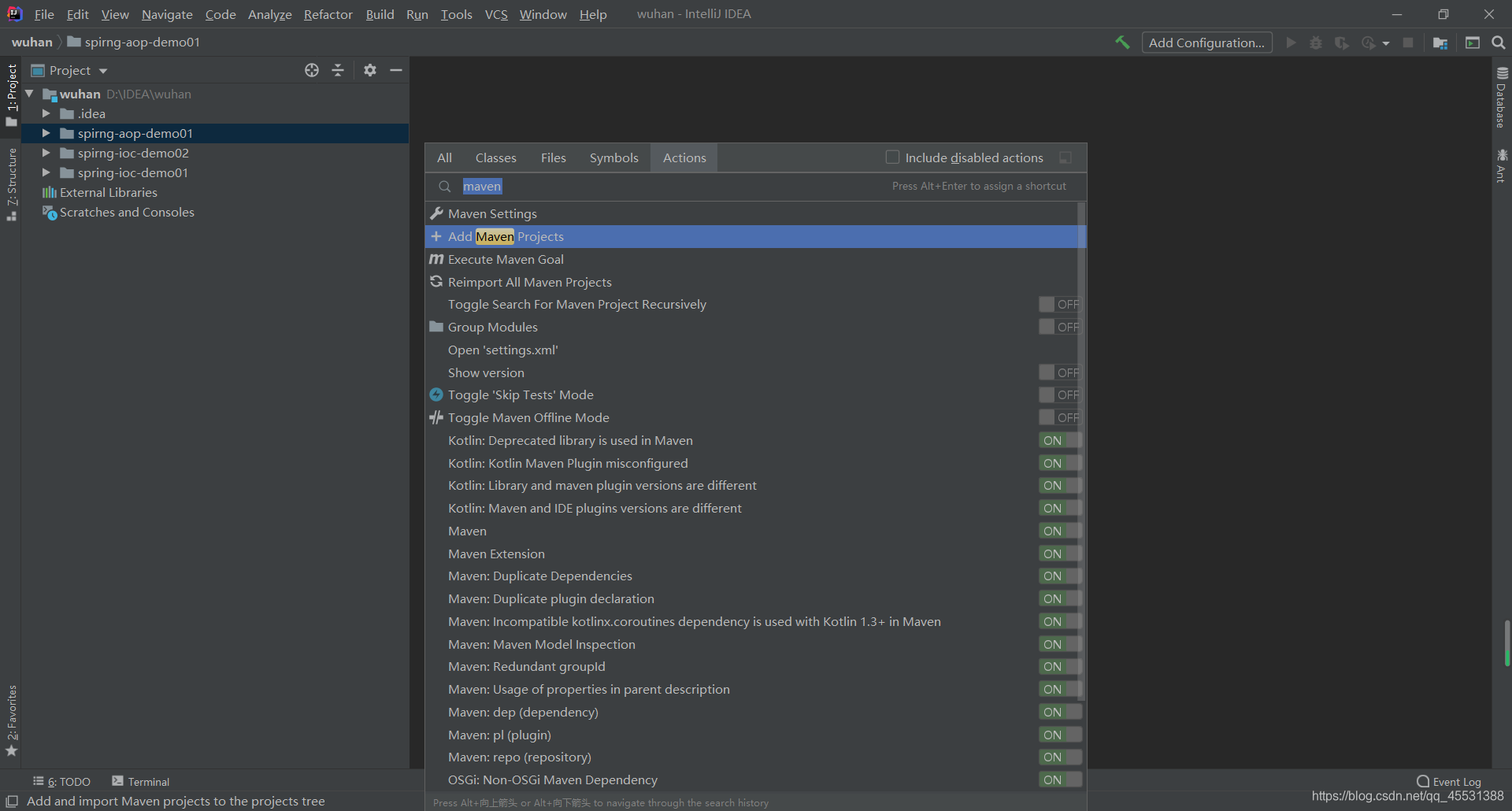Switch to the Files tab in search popup
This screenshot has height=811, width=1512.
click(x=554, y=157)
